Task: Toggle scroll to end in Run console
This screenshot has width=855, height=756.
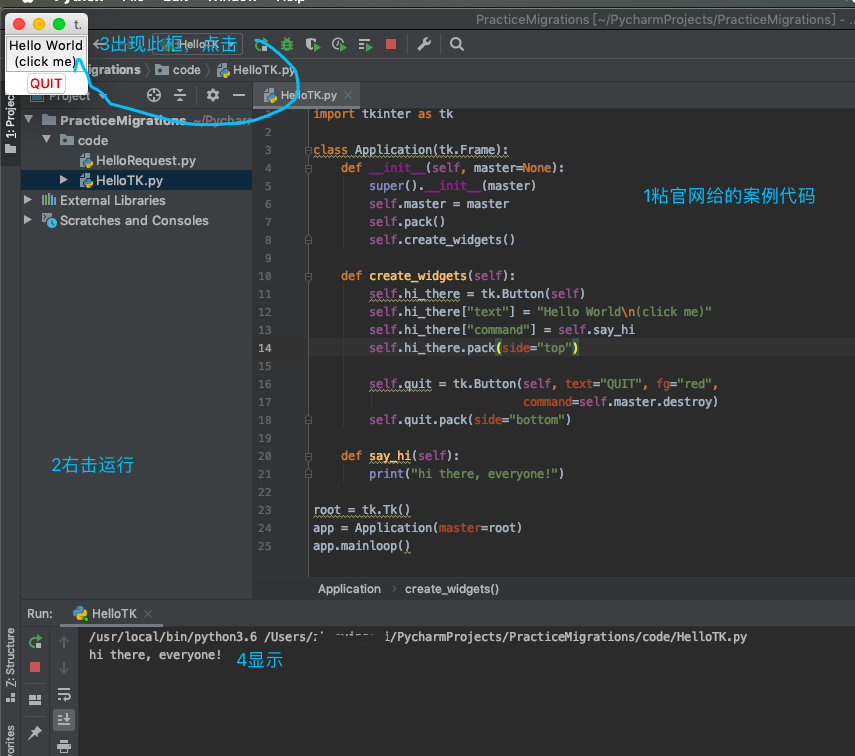Action: (64, 720)
